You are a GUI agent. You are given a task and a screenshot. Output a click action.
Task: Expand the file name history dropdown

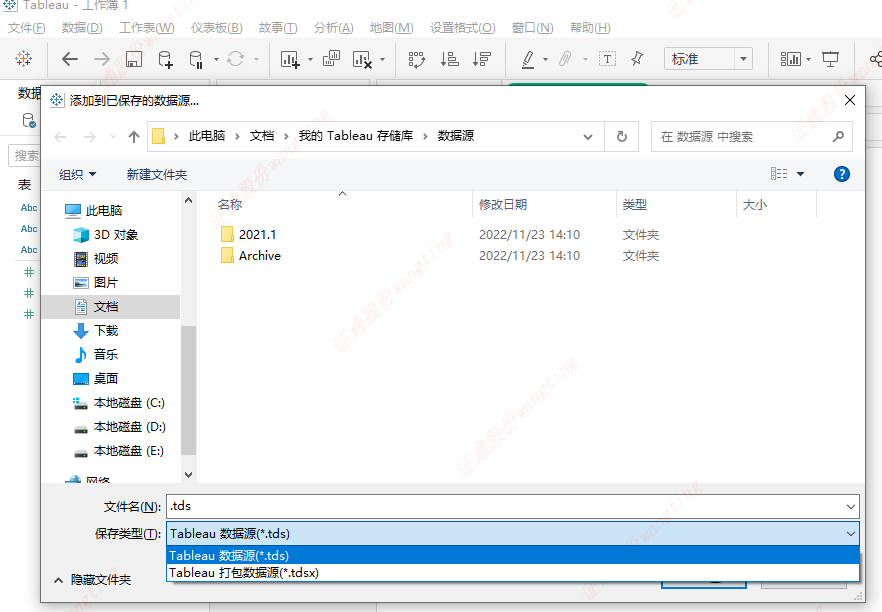(851, 507)
